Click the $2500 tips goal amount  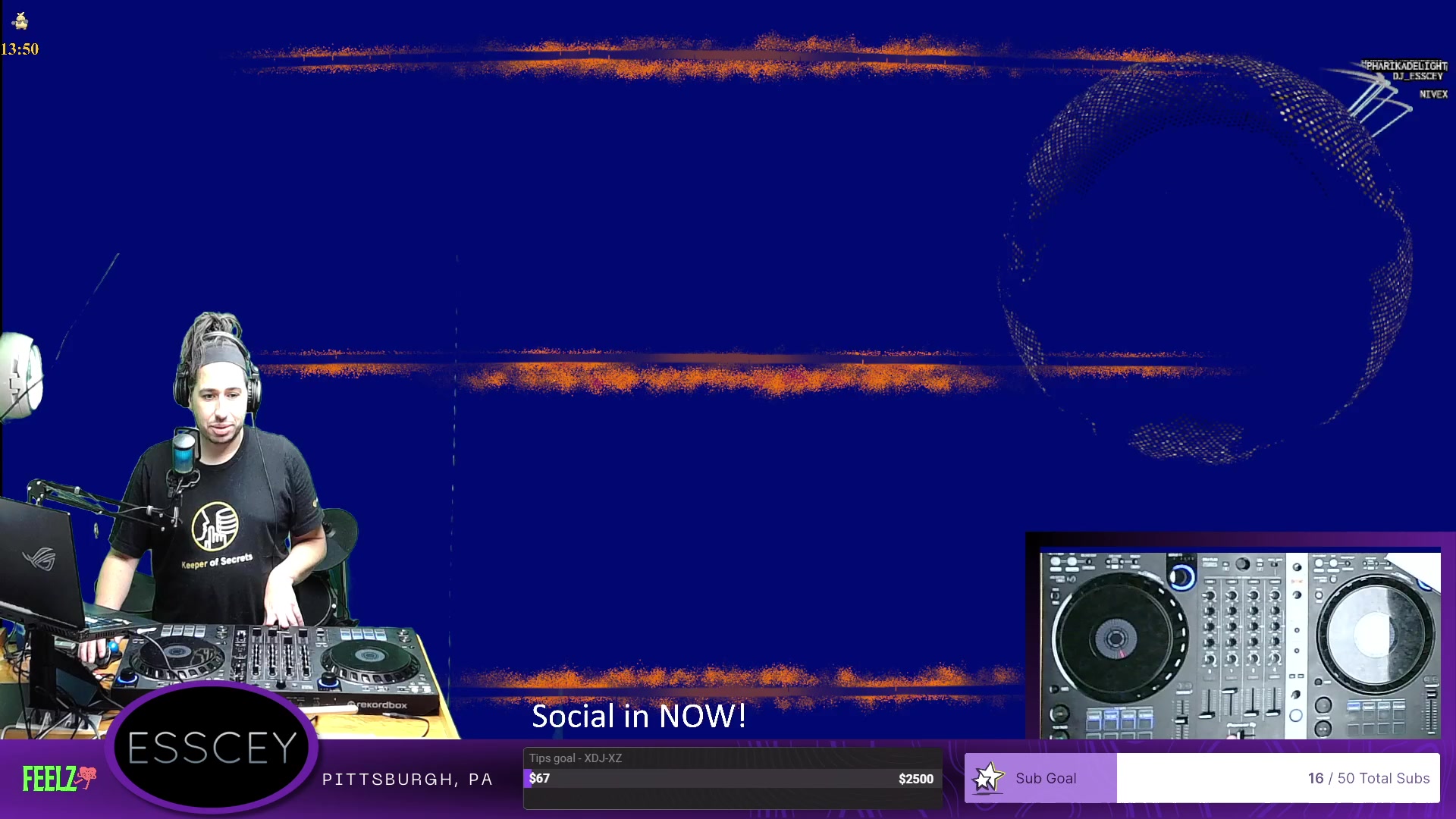915,779
